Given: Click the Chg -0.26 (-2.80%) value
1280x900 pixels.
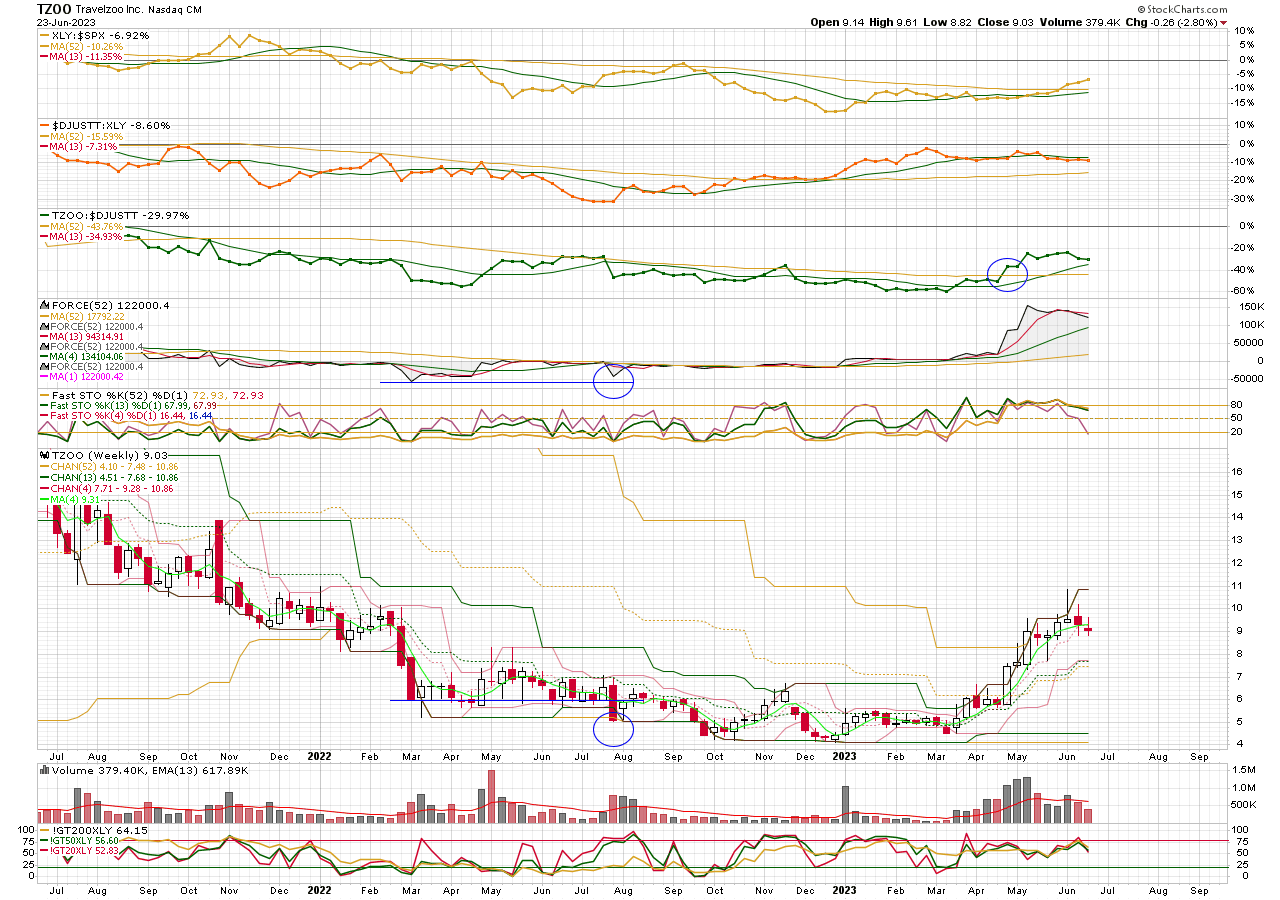Looking at the screenshot, I should coord(1171,22).
